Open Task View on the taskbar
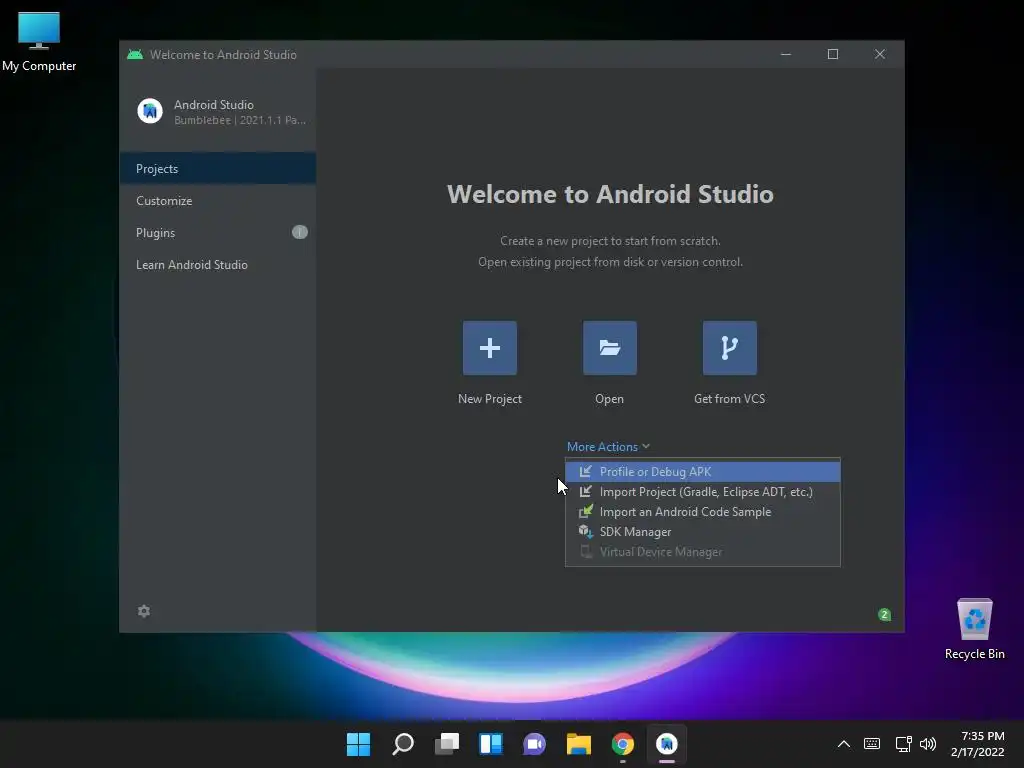Screen dimensions: 1024x768 point(447,744)
